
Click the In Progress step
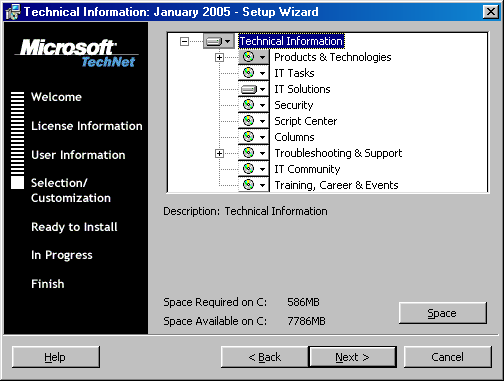tap(62, 255)
